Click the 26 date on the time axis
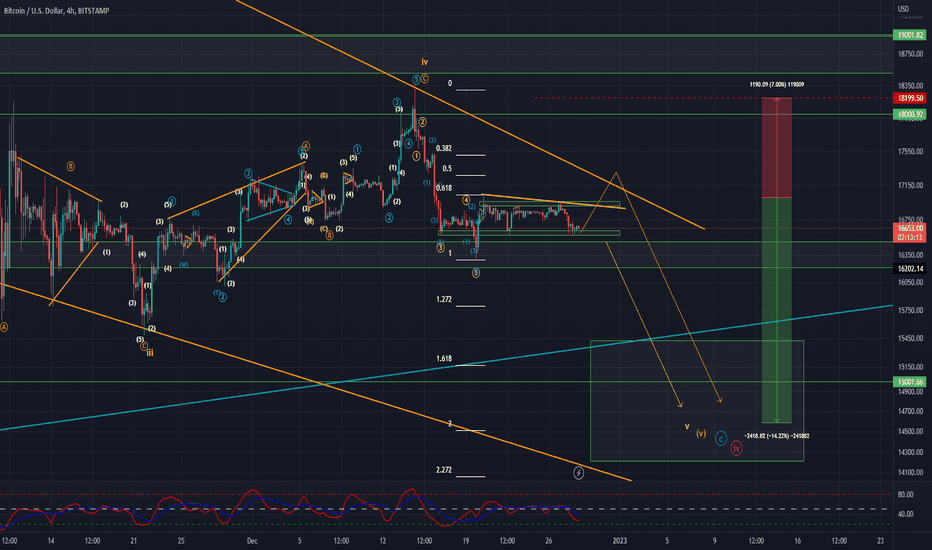 click(549, 541)
